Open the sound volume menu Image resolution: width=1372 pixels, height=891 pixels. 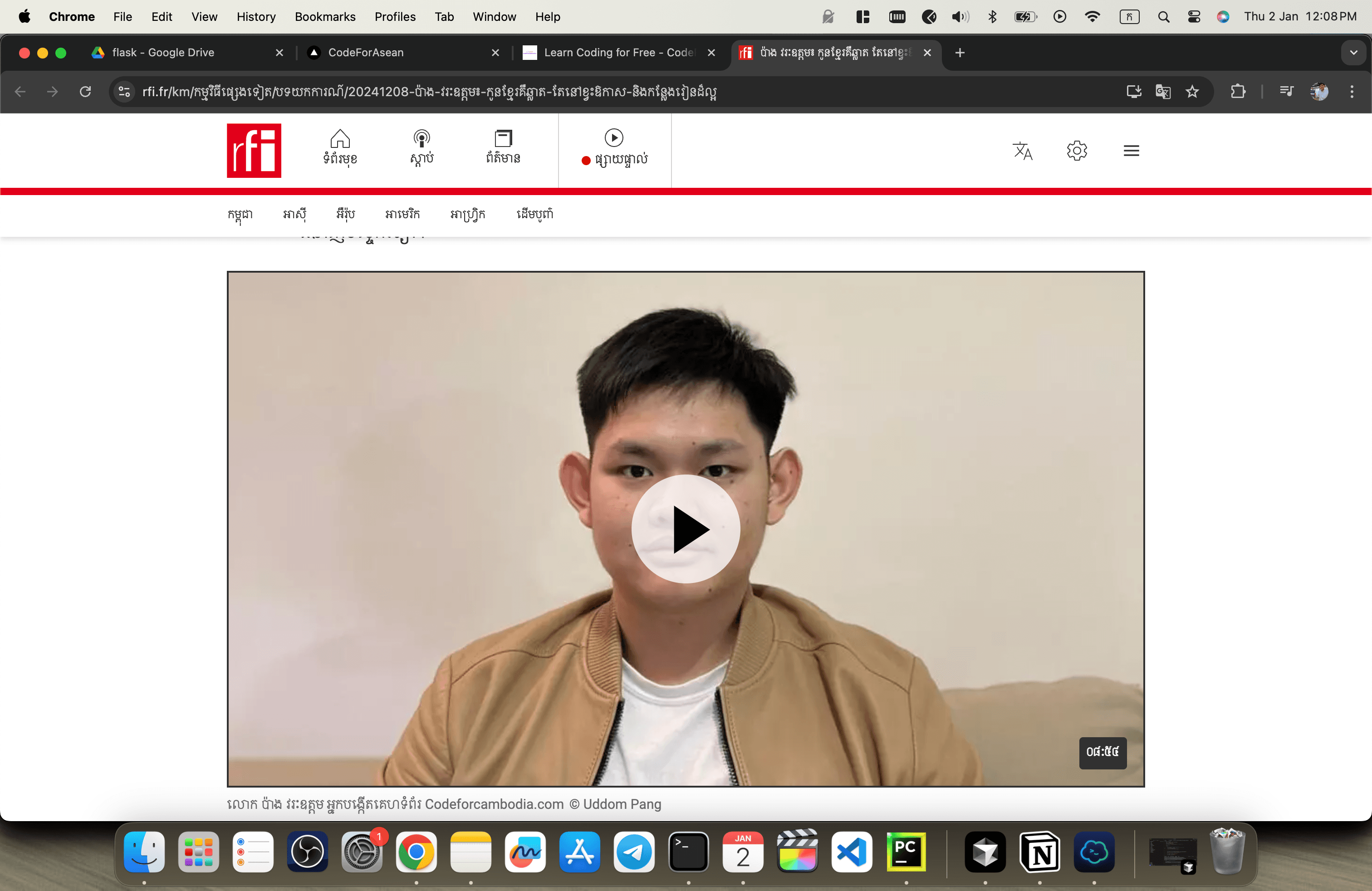[960, 17]
